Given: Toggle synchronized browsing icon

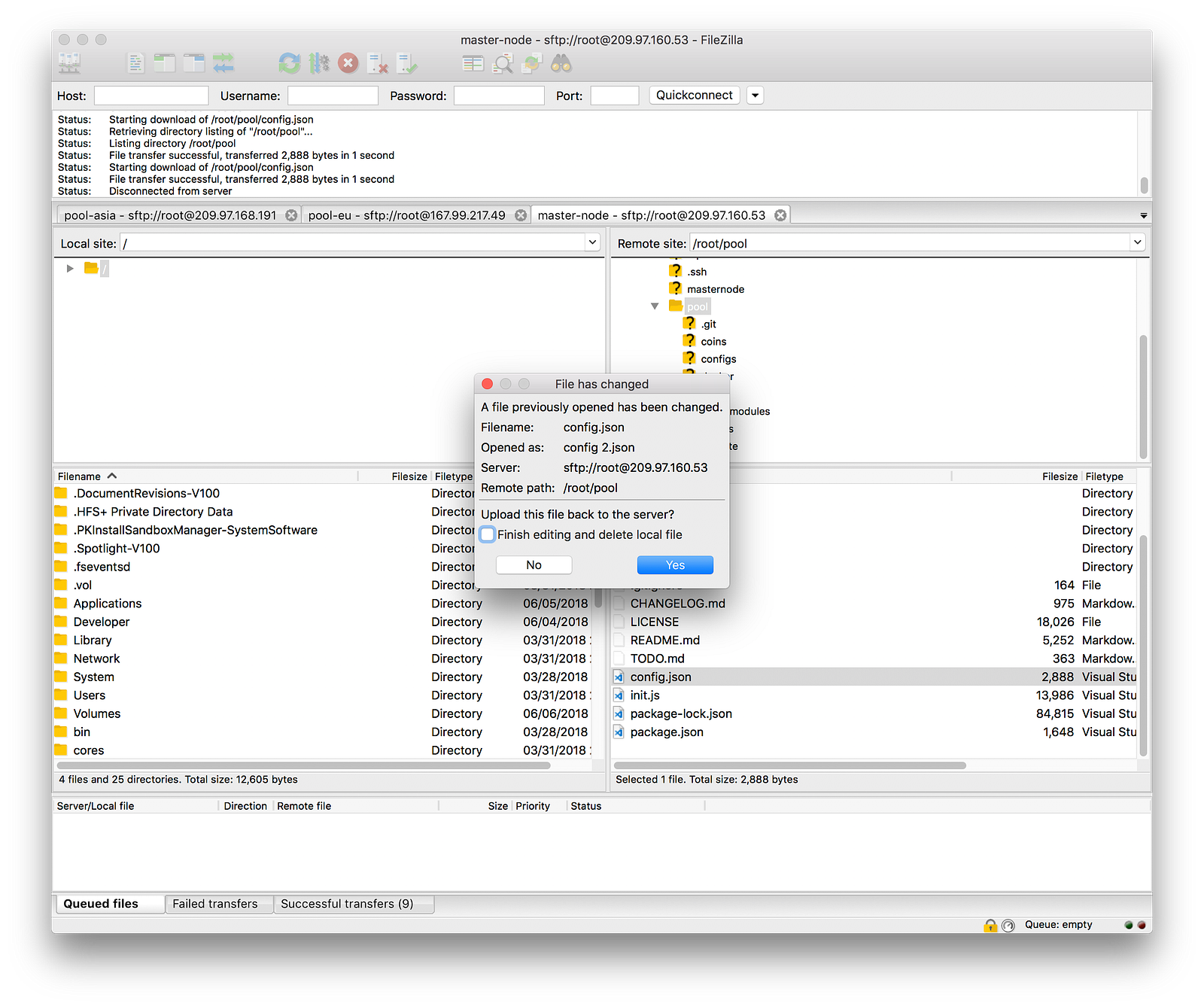Looking at the screenshot, I should click(532, 63).
